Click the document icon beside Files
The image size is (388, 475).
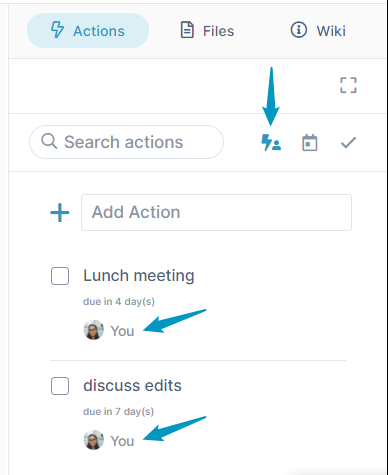pyautogui.click(x=187, y=30)
